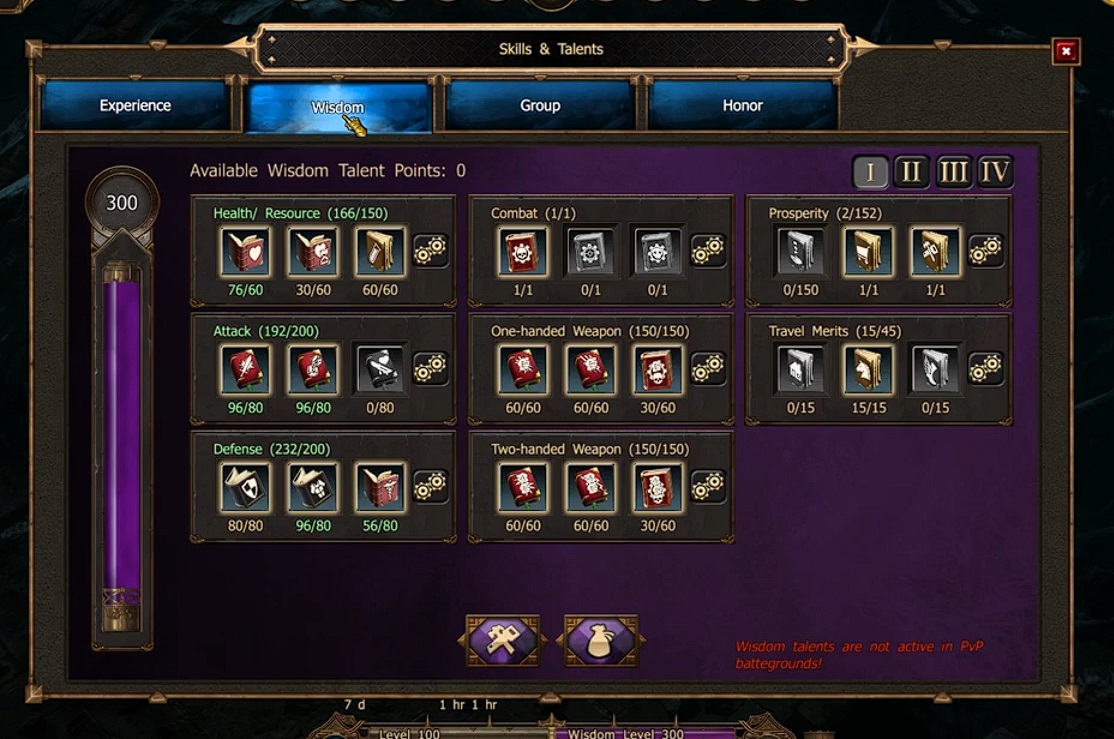
Task: Switch to talent page III
Action: click(953, 172)
